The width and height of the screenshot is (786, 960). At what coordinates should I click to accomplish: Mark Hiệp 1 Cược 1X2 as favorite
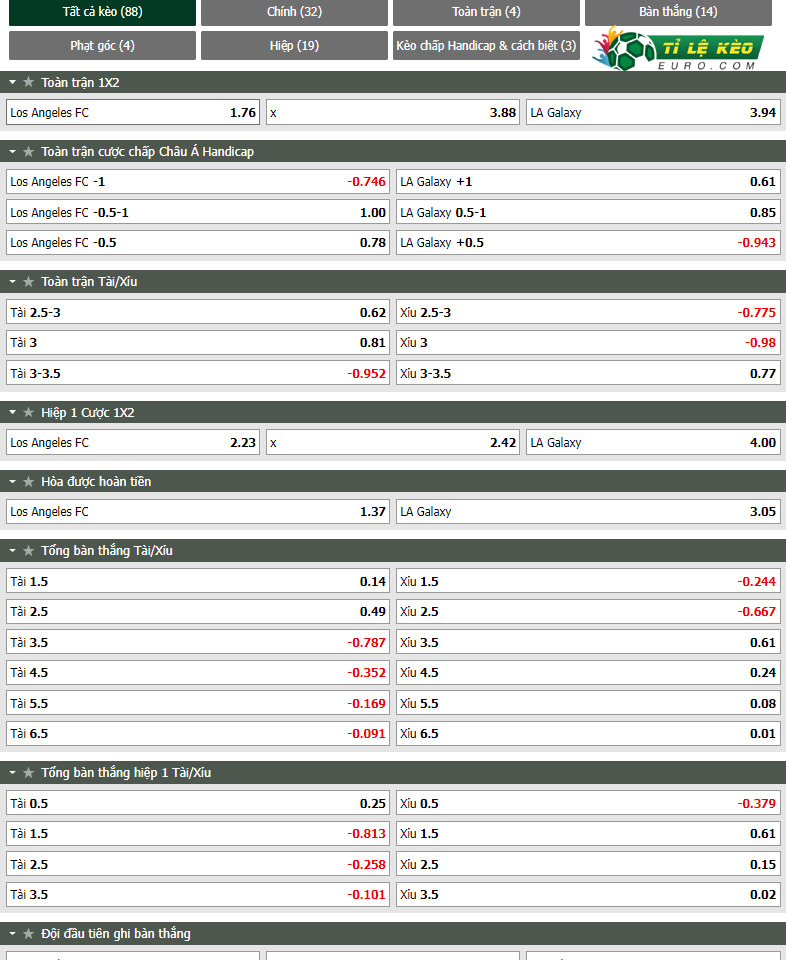point(28,413)
